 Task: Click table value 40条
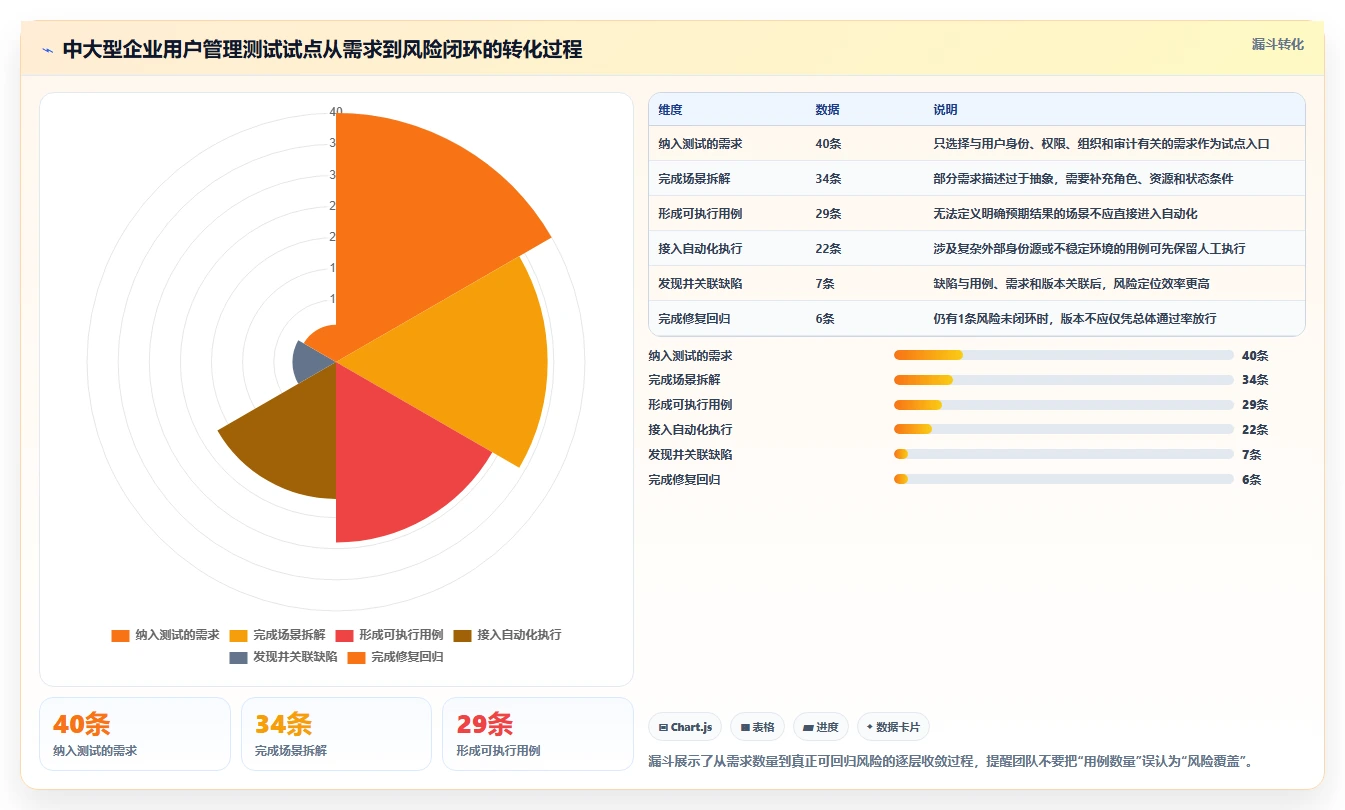(828, 144)
